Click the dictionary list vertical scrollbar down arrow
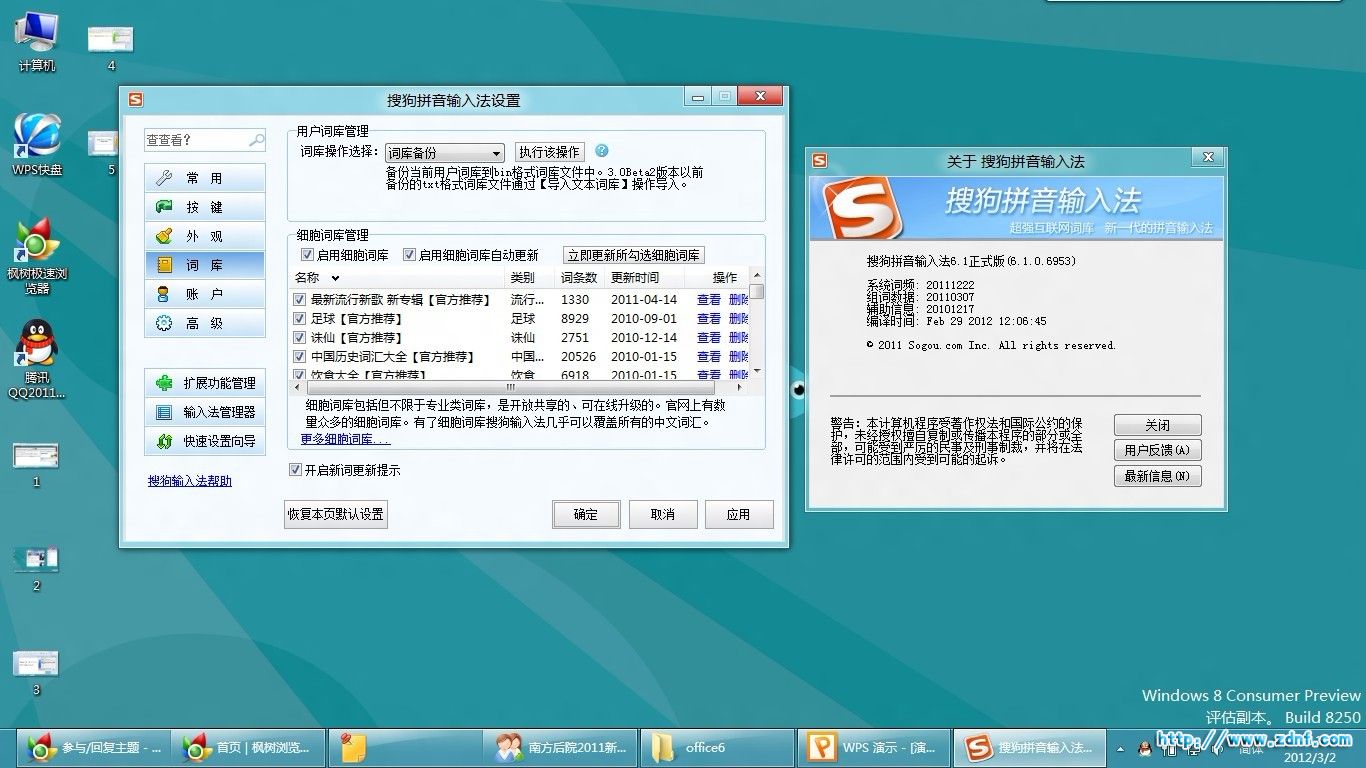The image size is (1366, 768). 757,371
